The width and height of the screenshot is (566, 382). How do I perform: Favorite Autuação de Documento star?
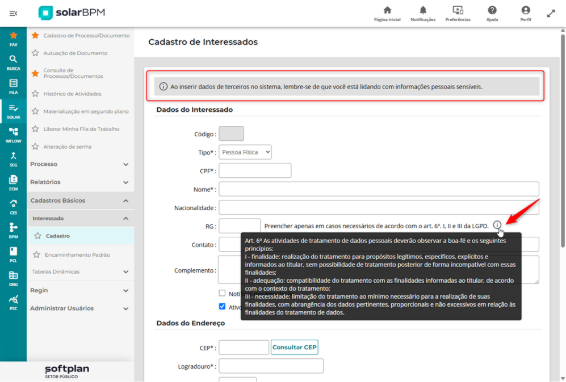tap(35, 53)
